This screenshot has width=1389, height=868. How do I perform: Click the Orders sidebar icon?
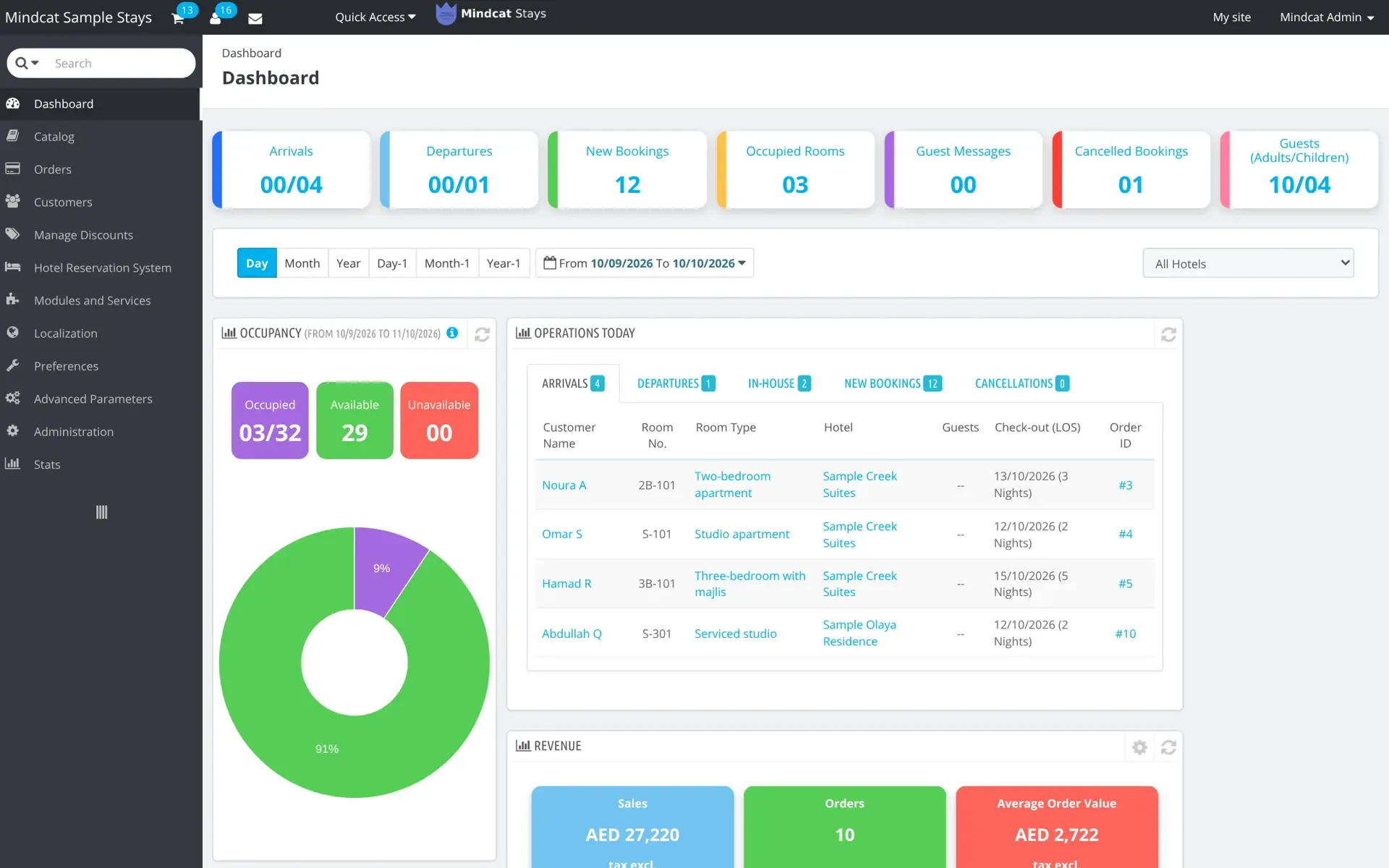tap(12, 169)
